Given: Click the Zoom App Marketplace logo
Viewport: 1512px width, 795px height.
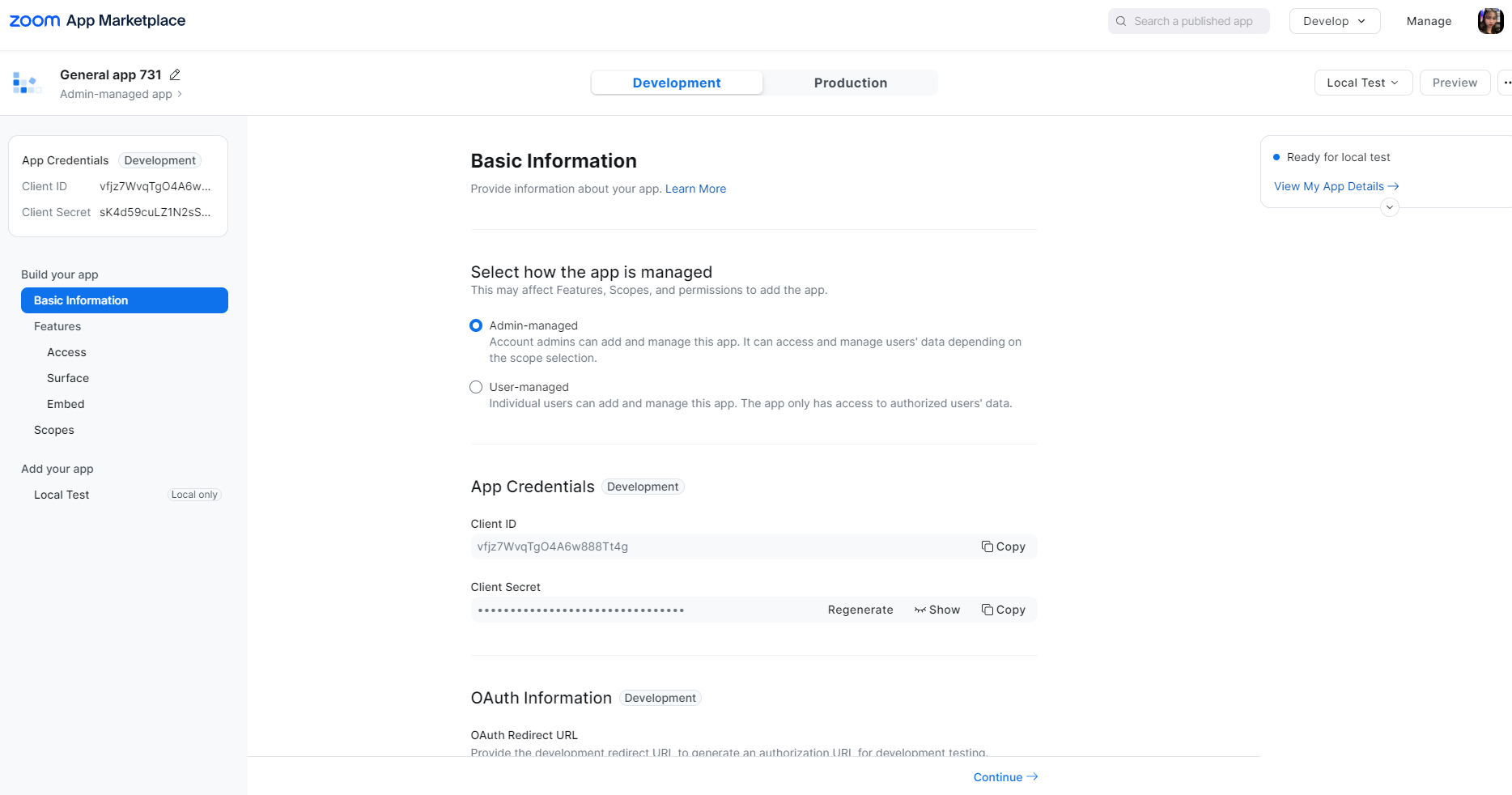Looking at the screenshot, I should point(97,21).
